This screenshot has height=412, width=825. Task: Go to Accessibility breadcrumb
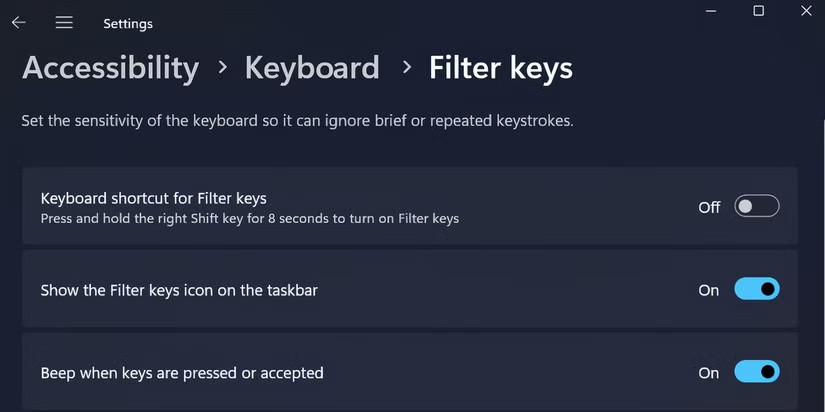[x=110, y=67]
